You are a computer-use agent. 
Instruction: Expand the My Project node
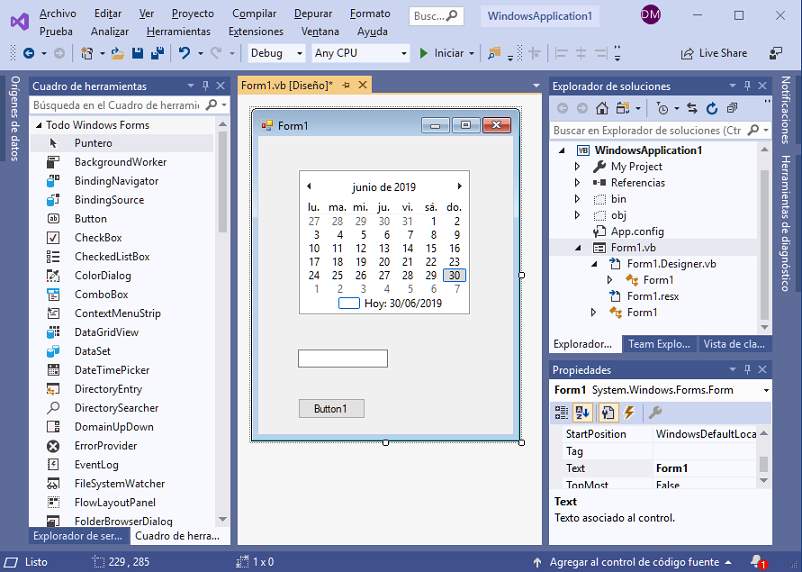[577, 167]
